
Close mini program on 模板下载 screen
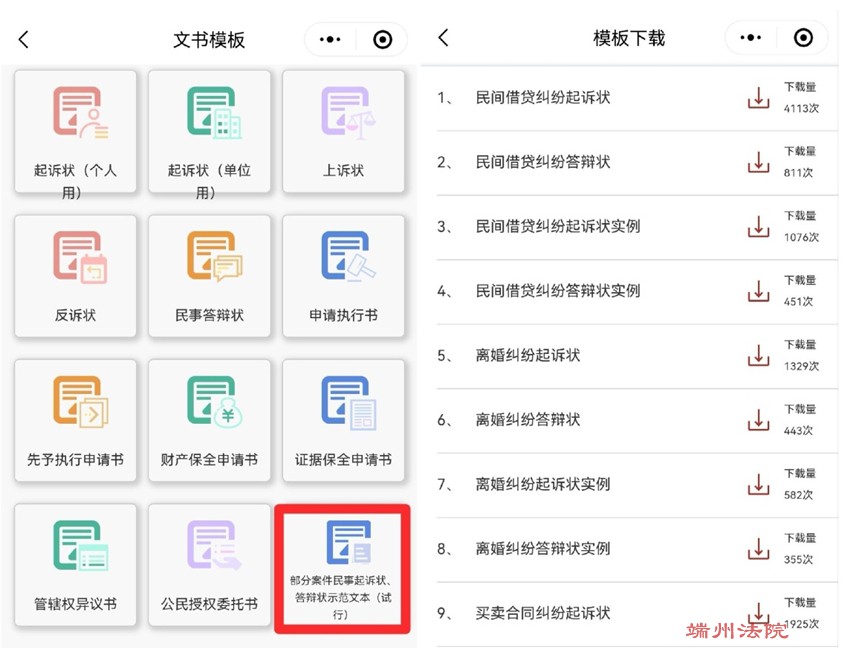[803, 38]
